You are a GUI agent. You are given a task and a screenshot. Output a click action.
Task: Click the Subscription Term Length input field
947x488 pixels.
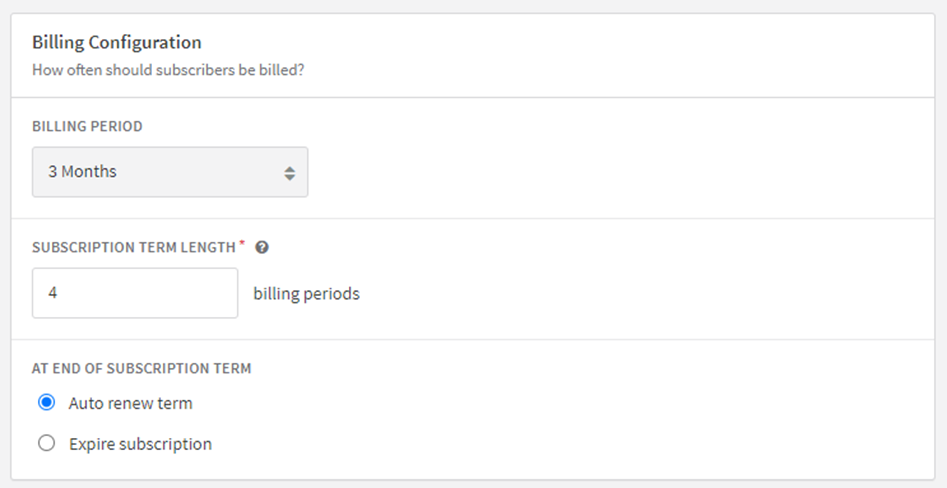[135, 293]
